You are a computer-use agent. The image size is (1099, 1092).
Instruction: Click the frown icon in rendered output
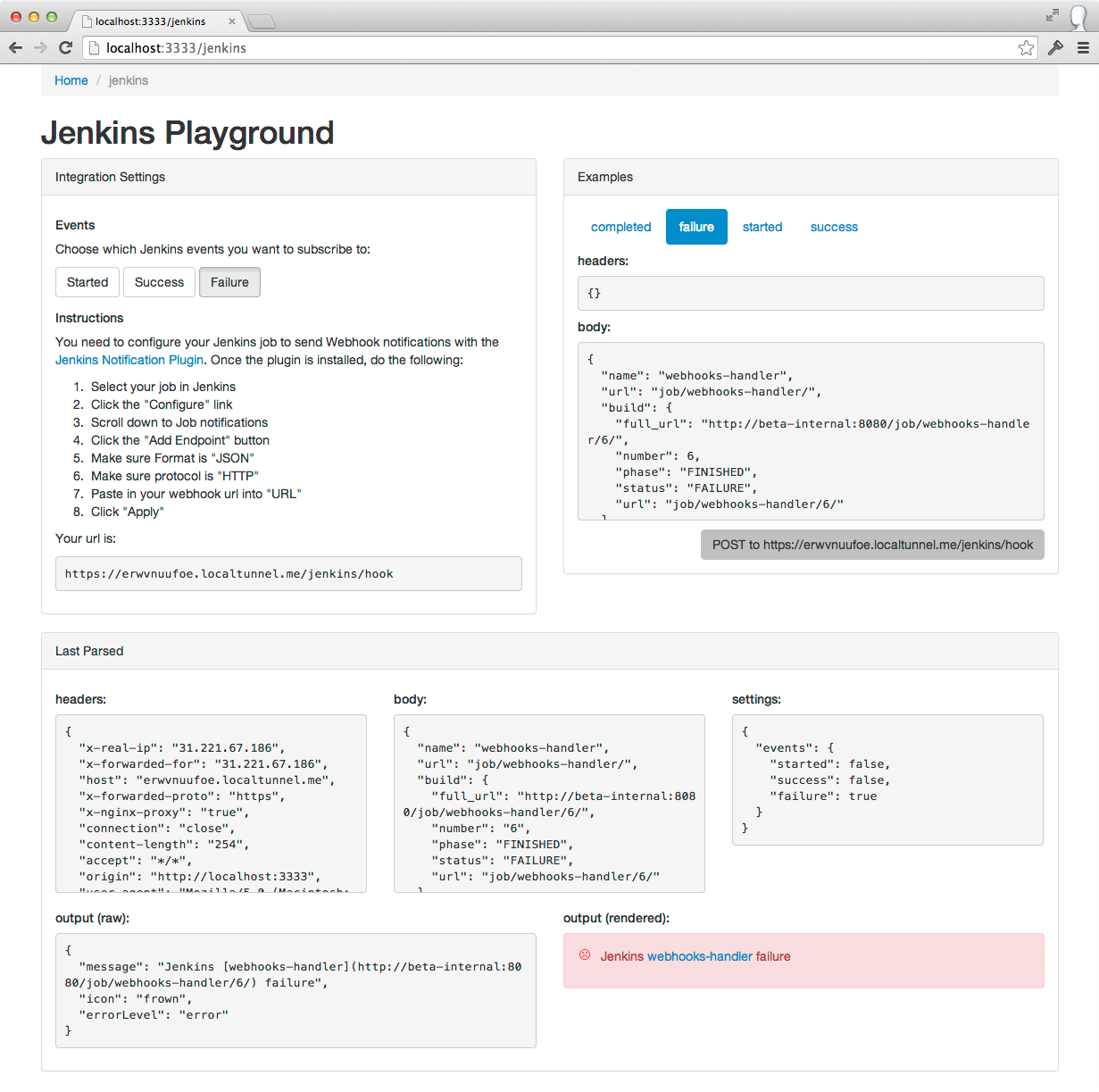pyautogui.click(x=585, y=955)
